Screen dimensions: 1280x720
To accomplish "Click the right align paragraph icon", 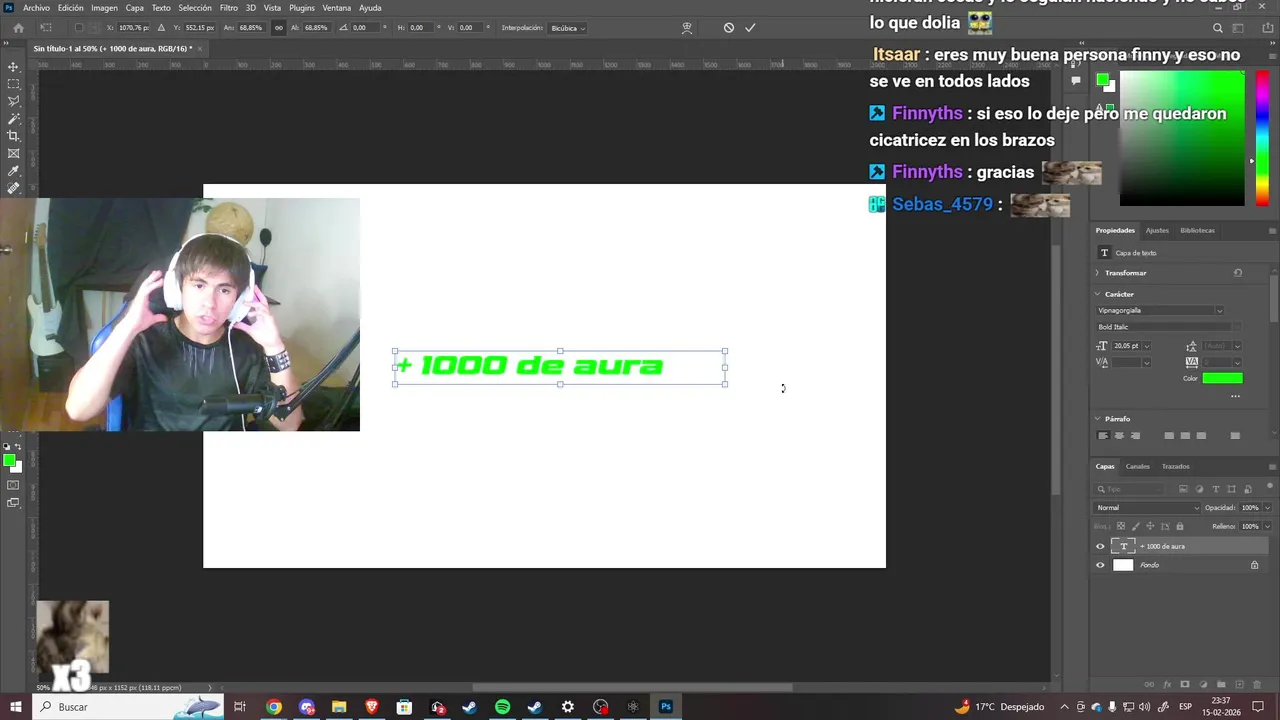I will pyautogui.click(x=1135, y=436).
